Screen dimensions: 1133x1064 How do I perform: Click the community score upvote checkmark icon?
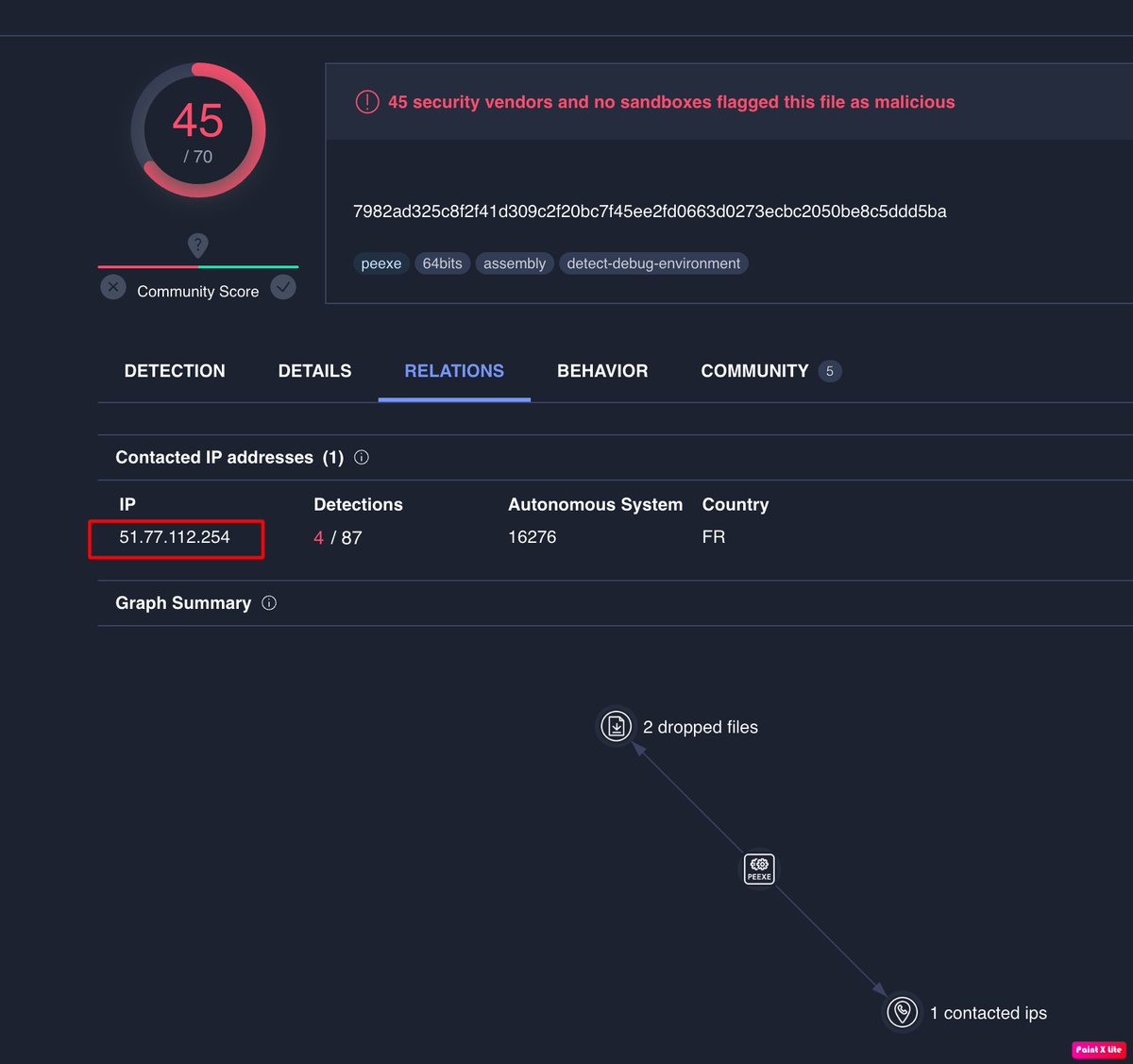[x=283, y=287]
